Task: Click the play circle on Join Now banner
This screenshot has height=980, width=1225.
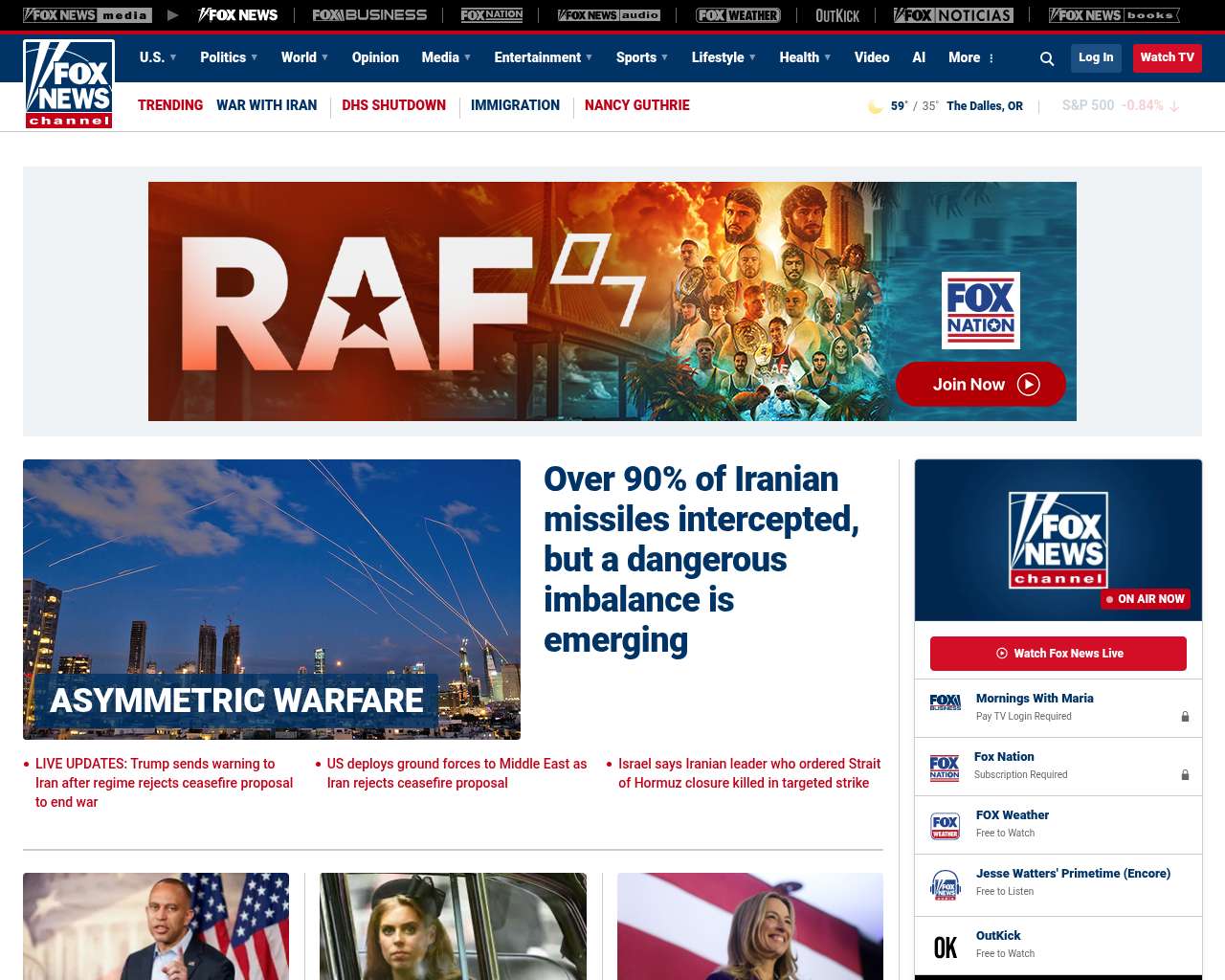Action: point(1029,384)
